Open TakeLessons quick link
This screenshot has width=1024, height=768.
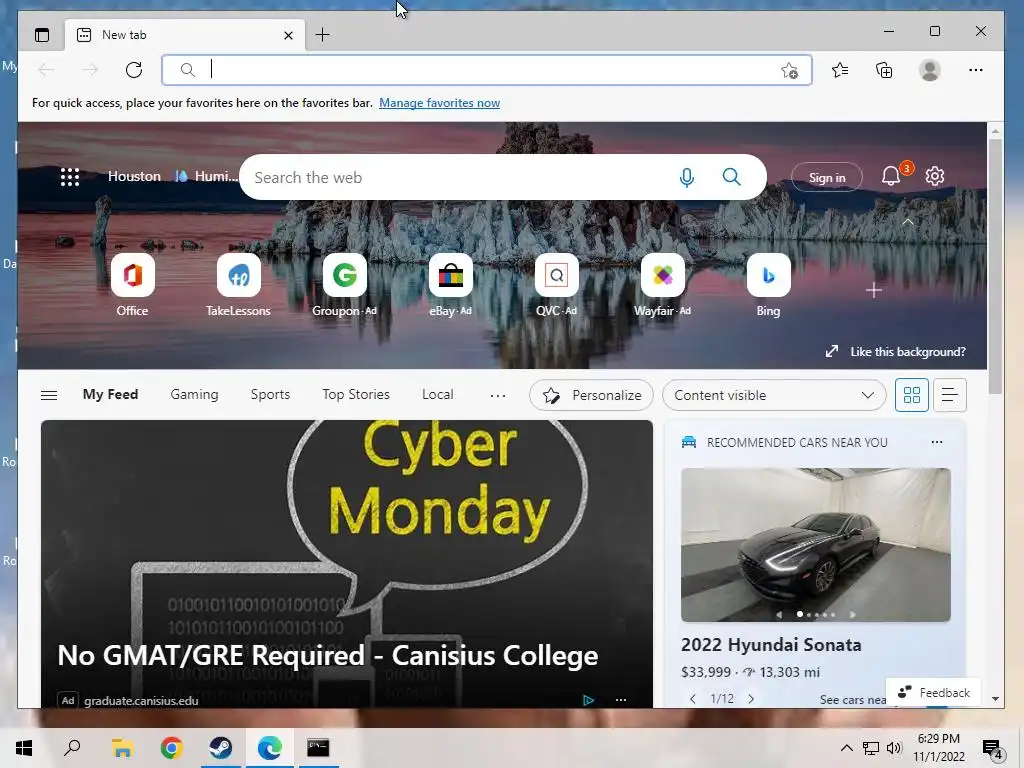238,284
